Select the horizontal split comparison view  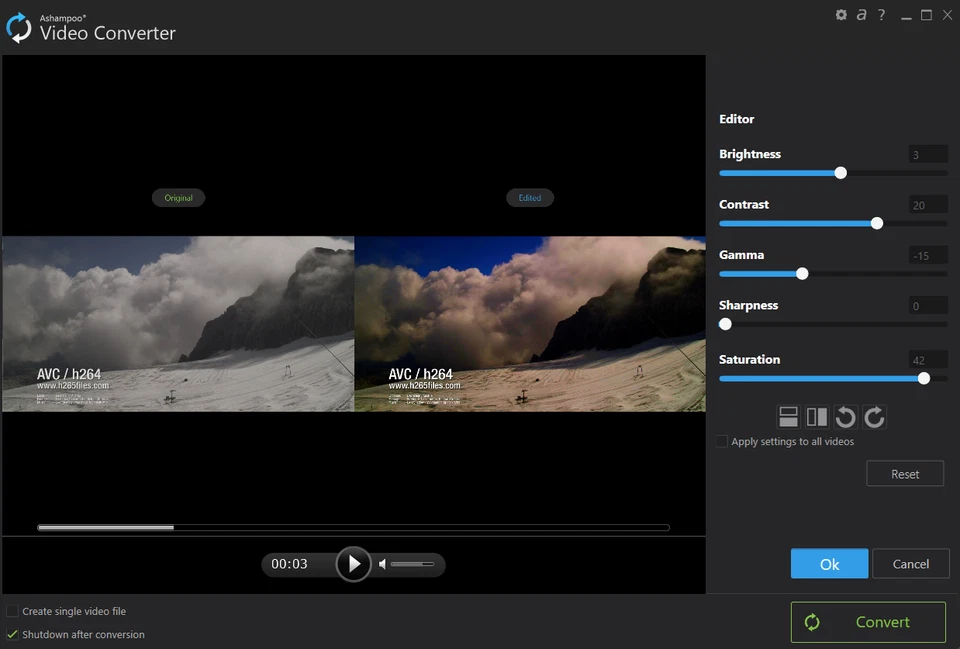tap(788, 416)
